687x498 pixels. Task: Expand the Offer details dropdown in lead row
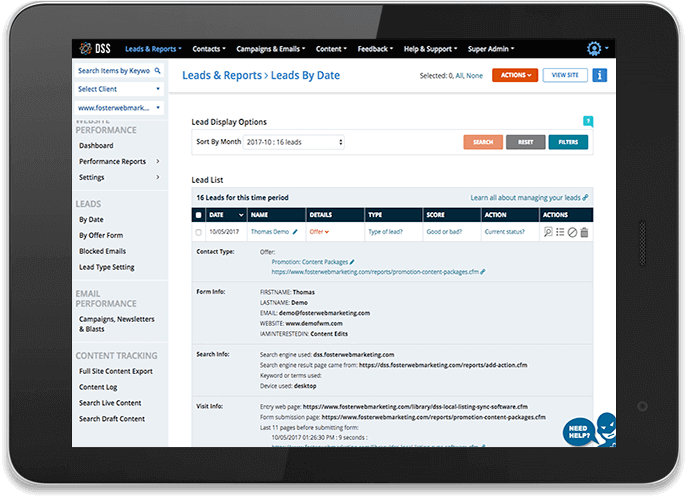pos(319,232)
